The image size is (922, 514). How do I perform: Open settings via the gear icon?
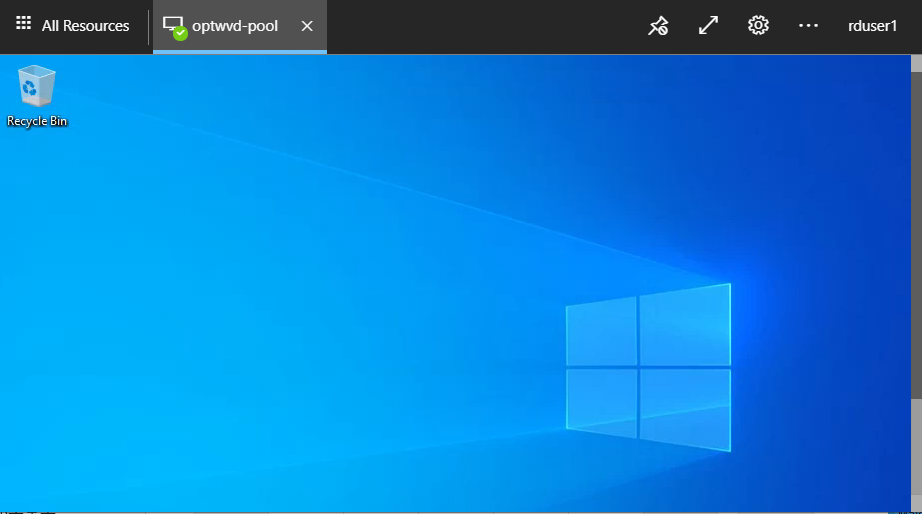coord(758,25)
